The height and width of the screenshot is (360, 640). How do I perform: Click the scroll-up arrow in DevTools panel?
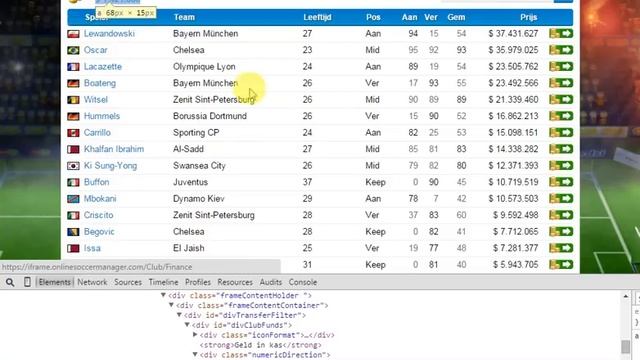[626, 296]
